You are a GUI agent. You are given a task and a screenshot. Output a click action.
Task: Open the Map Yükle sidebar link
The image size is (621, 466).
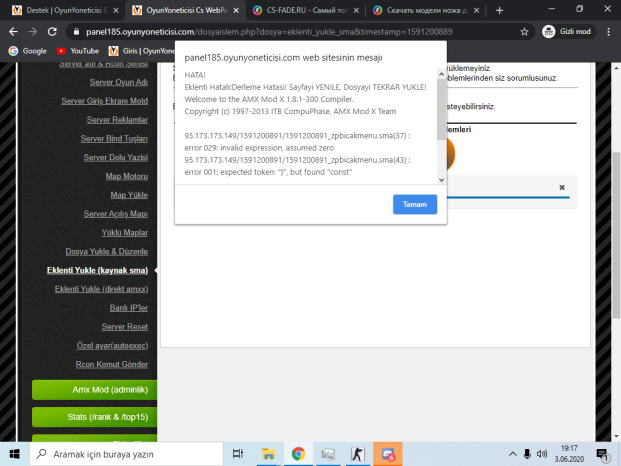(129, 195)
